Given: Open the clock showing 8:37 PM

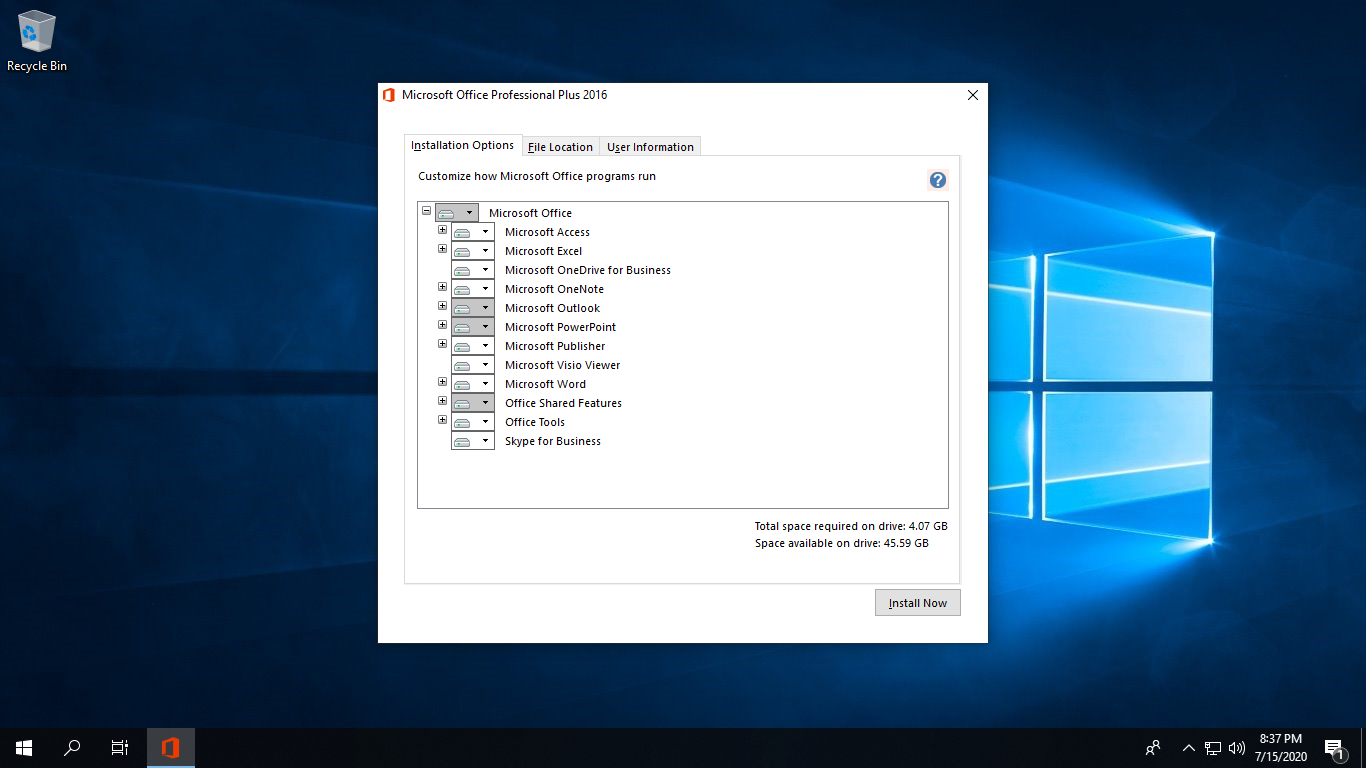Looking at the screenshot, I should tap(1281, 748).
